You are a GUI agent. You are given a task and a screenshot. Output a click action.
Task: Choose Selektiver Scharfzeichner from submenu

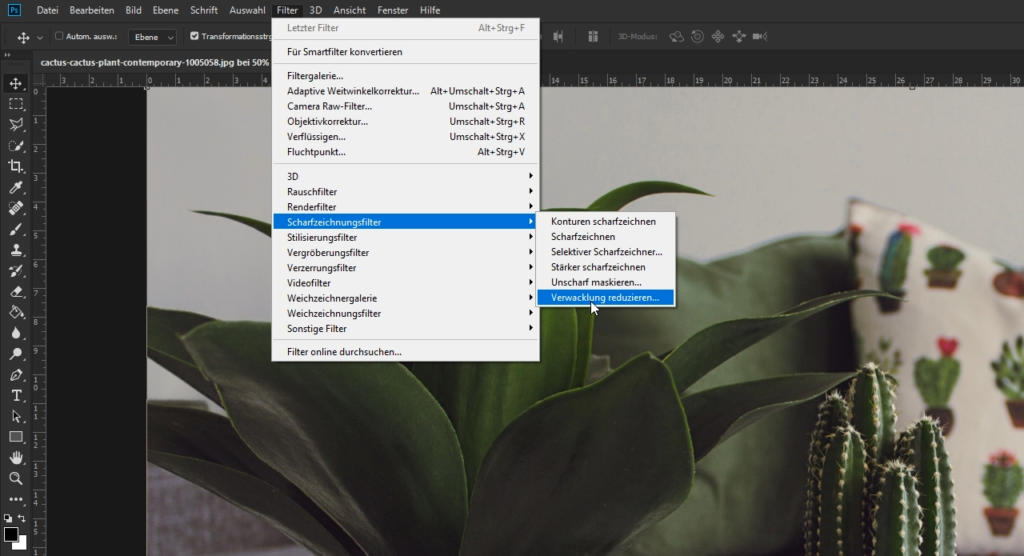[605, 252]
